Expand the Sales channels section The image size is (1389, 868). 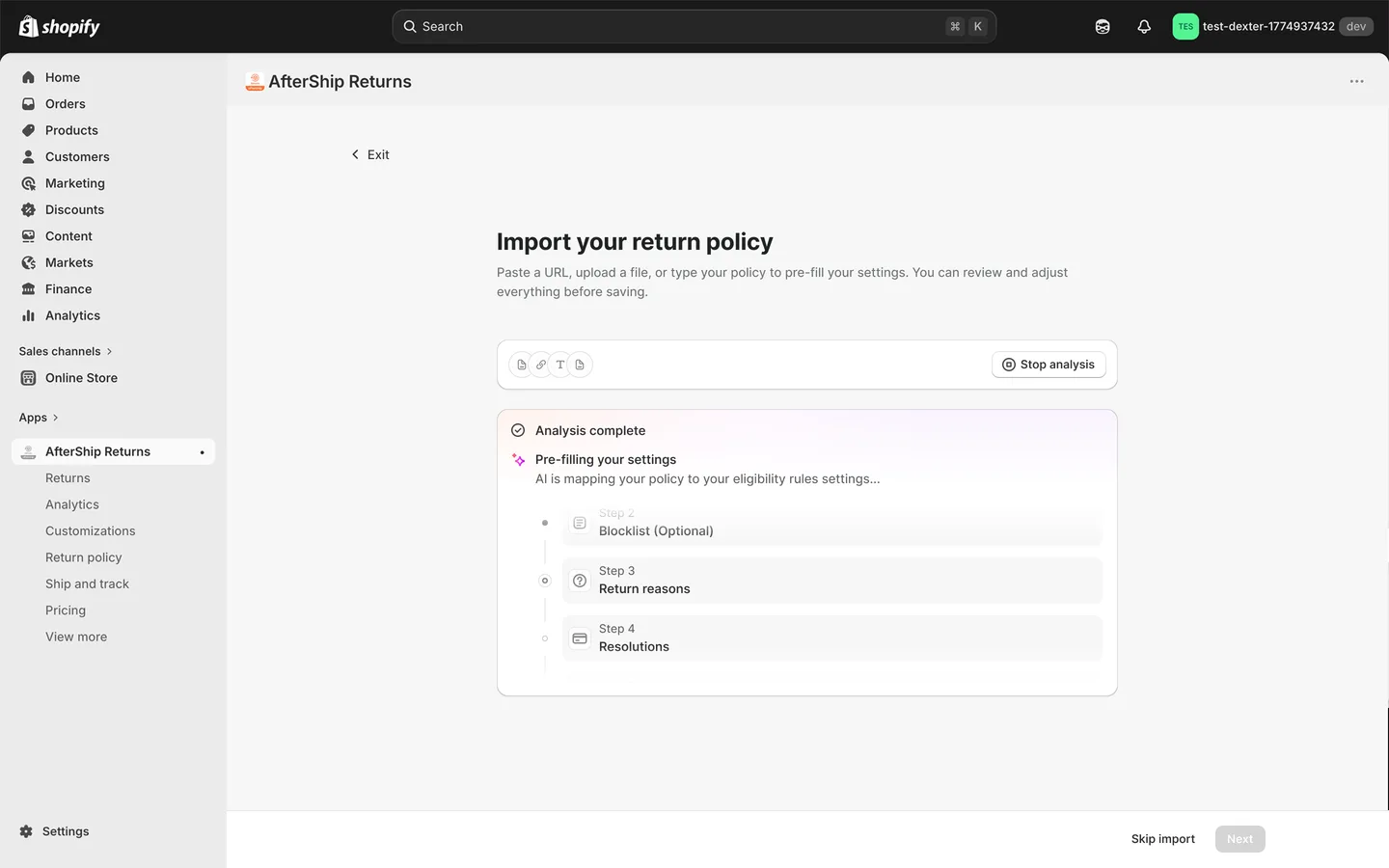click(x=66, y=351)
